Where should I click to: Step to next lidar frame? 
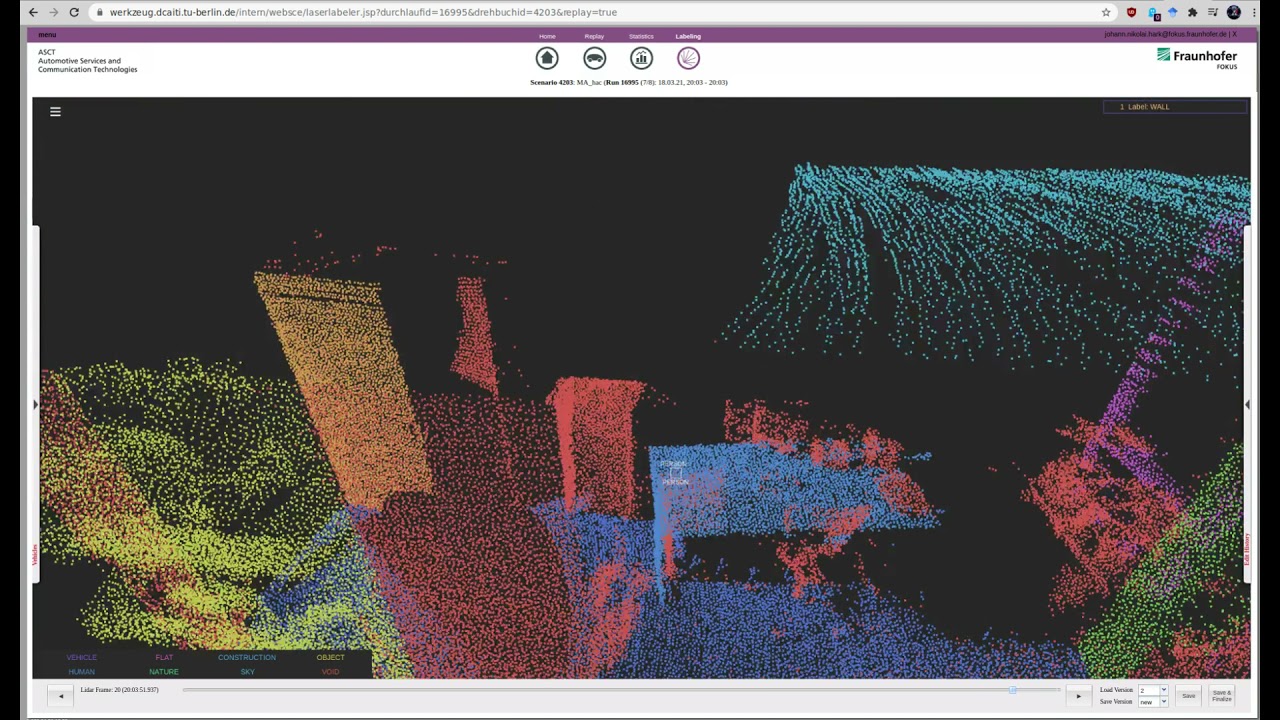click(1078, 696)
